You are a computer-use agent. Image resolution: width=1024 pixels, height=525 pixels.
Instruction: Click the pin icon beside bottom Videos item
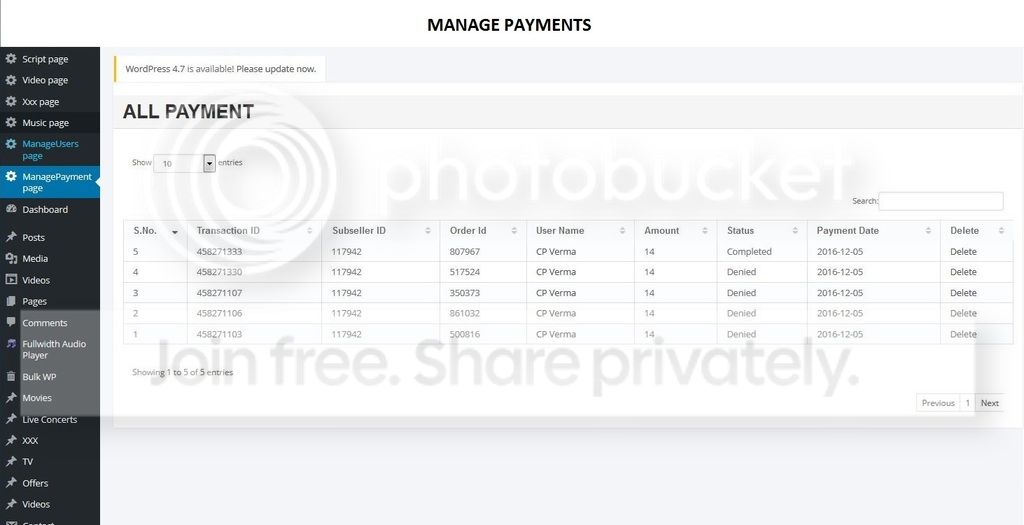coord(10,503)
